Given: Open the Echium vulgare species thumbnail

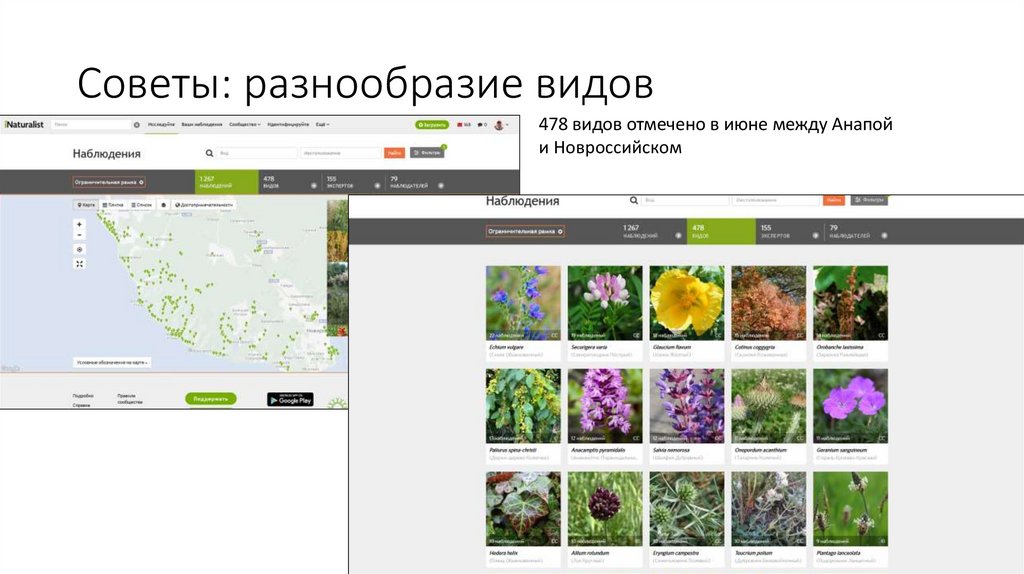Looking at the screenshot, I should click(x=523, y=303).
